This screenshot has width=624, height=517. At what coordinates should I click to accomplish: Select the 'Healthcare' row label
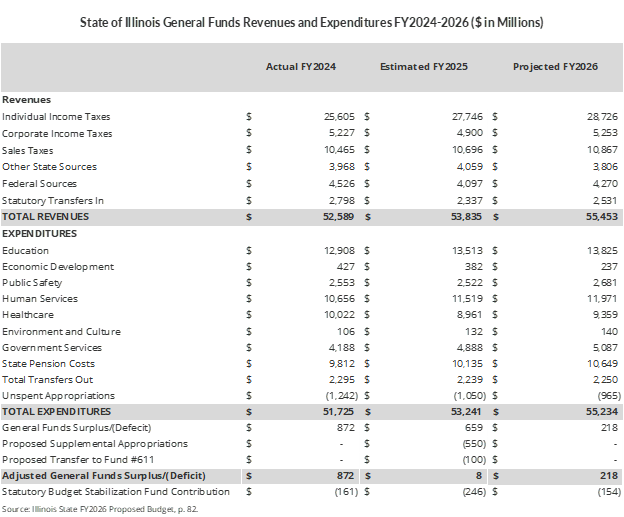28,315
